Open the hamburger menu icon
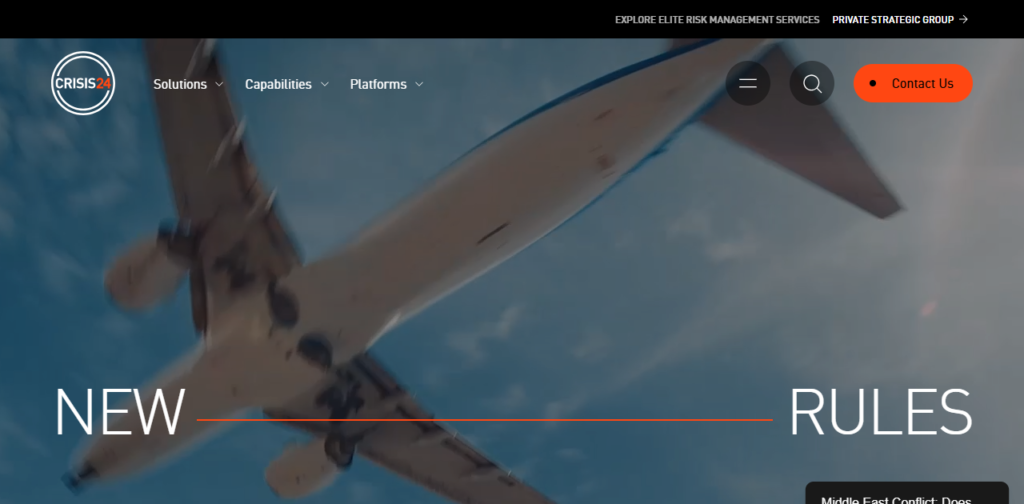This screenshot has height=504, width=1024. (748, 84)
